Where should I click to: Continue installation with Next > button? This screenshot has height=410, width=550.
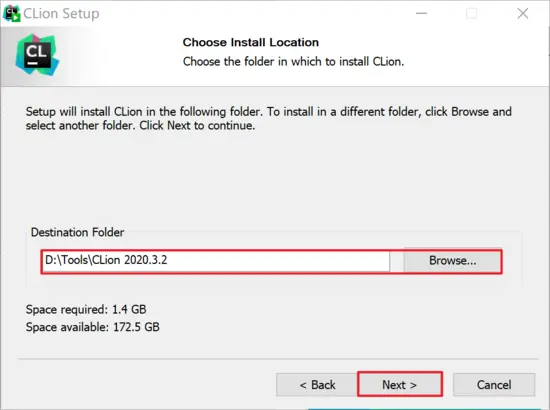(x=400, y=385)
